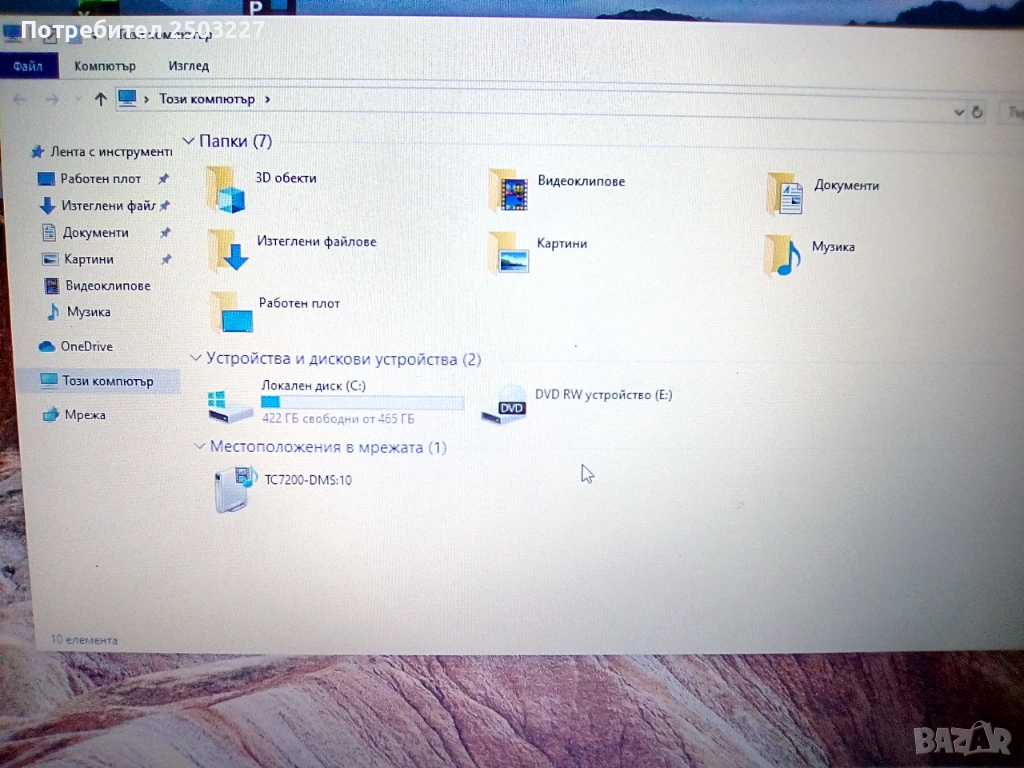Viewport: 1024px width, 768px height.
Task: Open the 3D обекти folder icon
Action: (226, 188)
